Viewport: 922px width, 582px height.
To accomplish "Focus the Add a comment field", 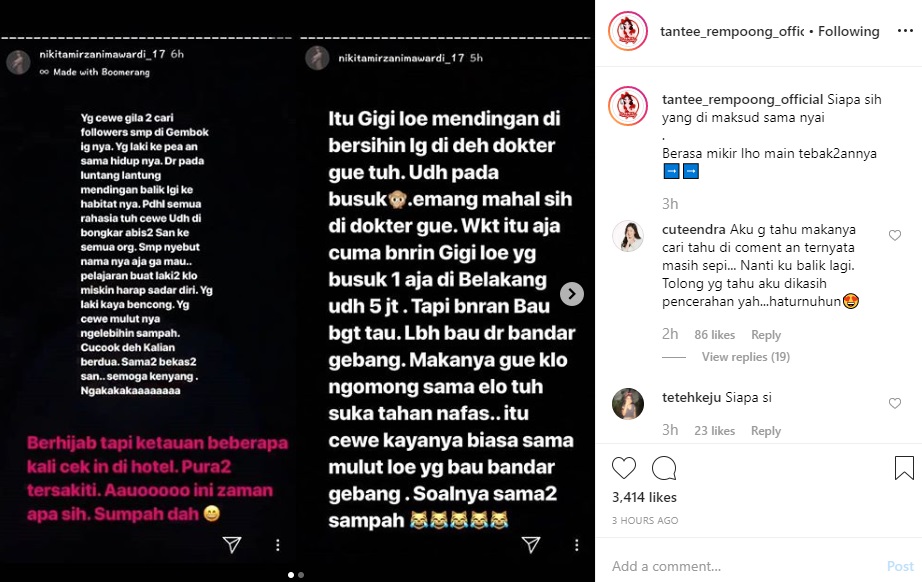I will (x=741, y=566).
